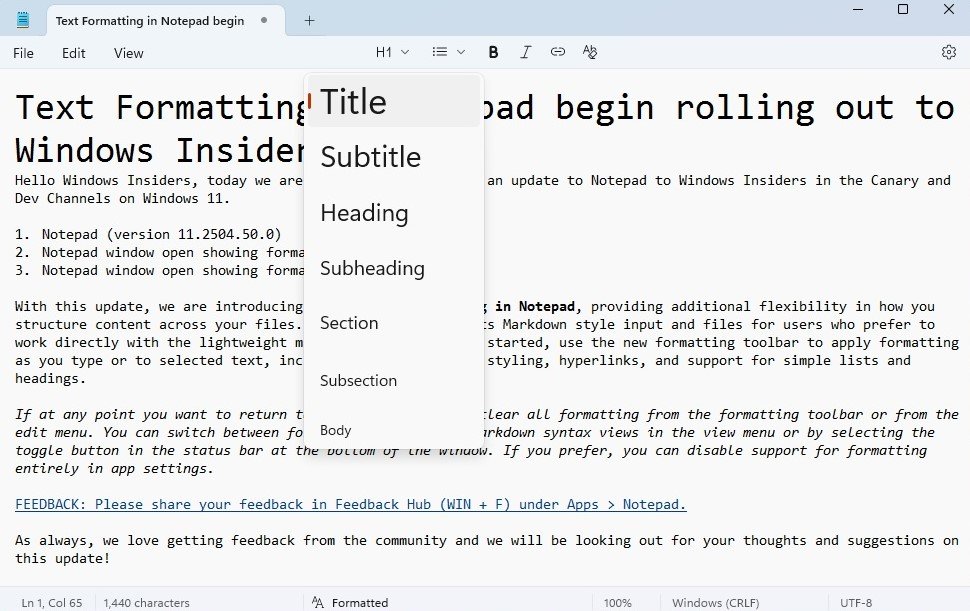Insert a hyperlink with the link icon
This screenshot has height=611, width=970.
coord(557,53)
